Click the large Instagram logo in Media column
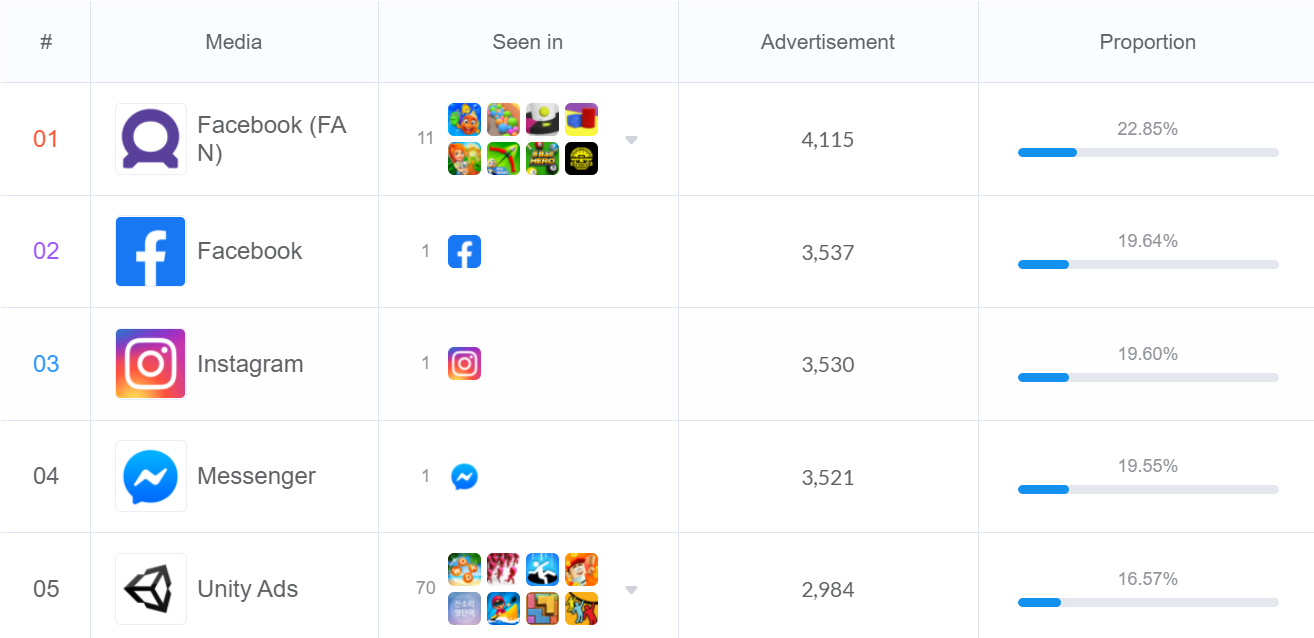 (150, 364)
